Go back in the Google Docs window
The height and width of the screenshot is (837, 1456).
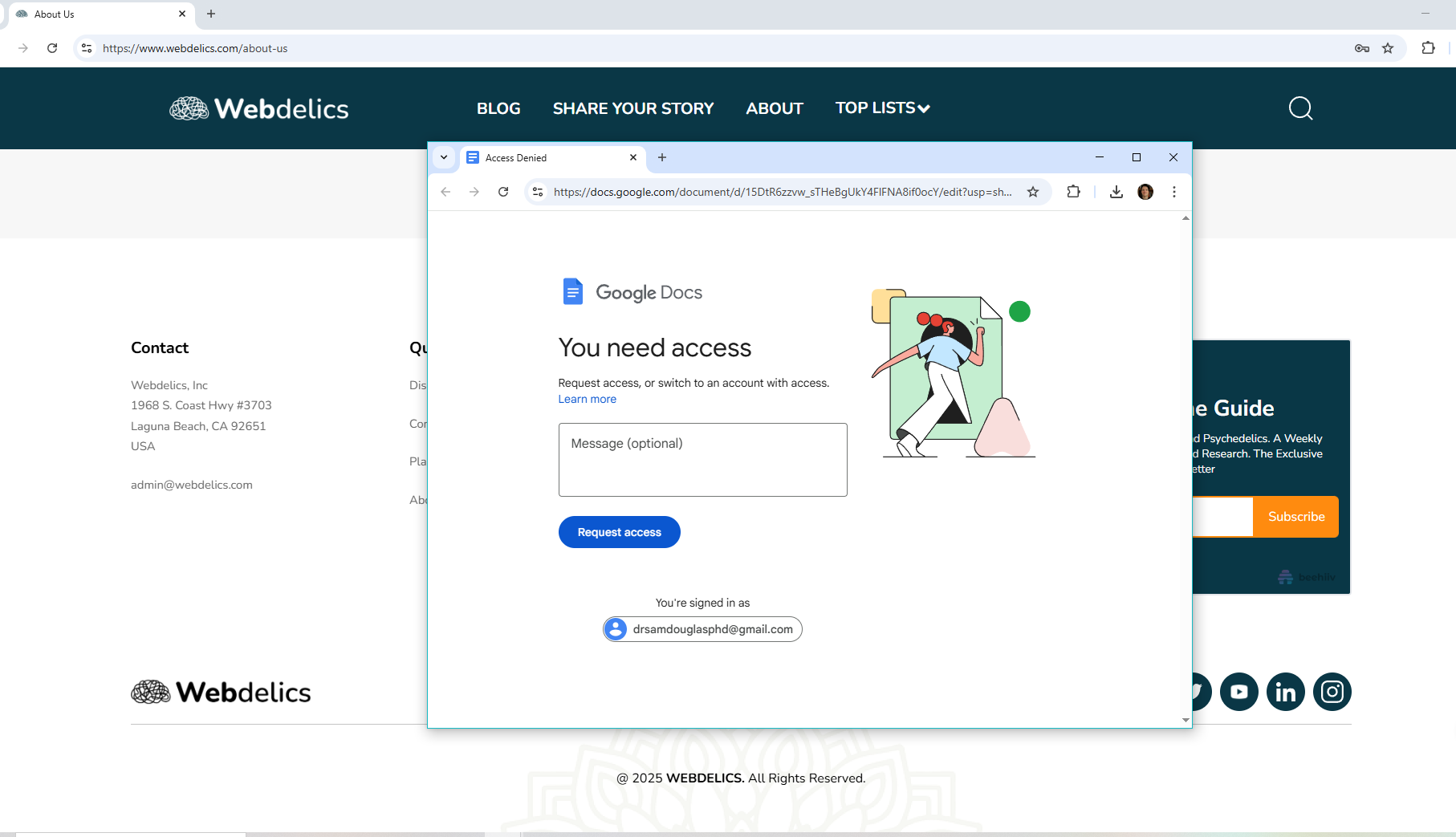click(445, 192)
